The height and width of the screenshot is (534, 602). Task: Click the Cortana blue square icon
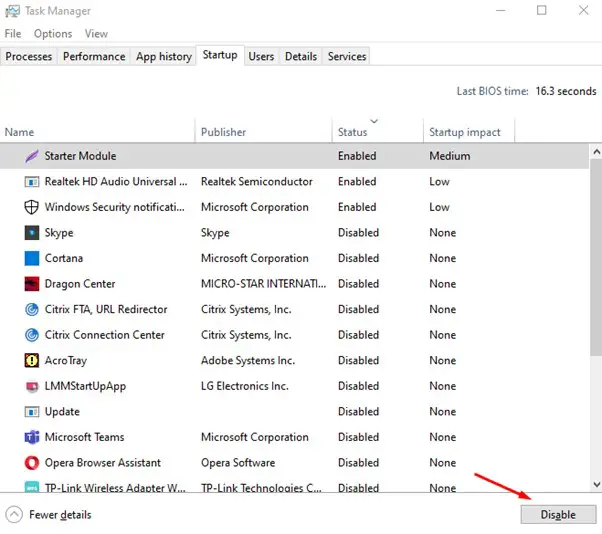(x=32, y=258)
